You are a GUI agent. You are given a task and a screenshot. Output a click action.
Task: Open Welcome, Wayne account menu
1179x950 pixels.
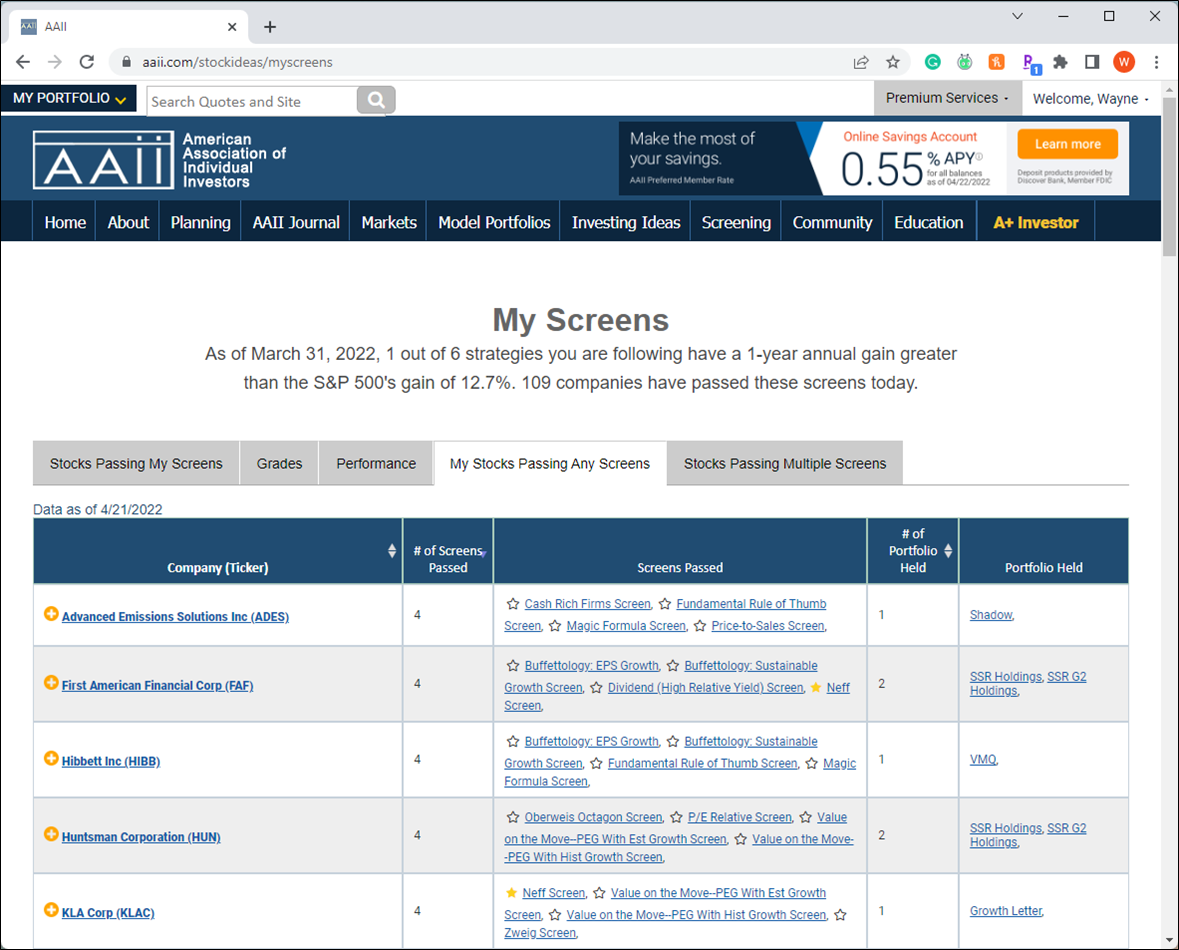coord(1090,99)
